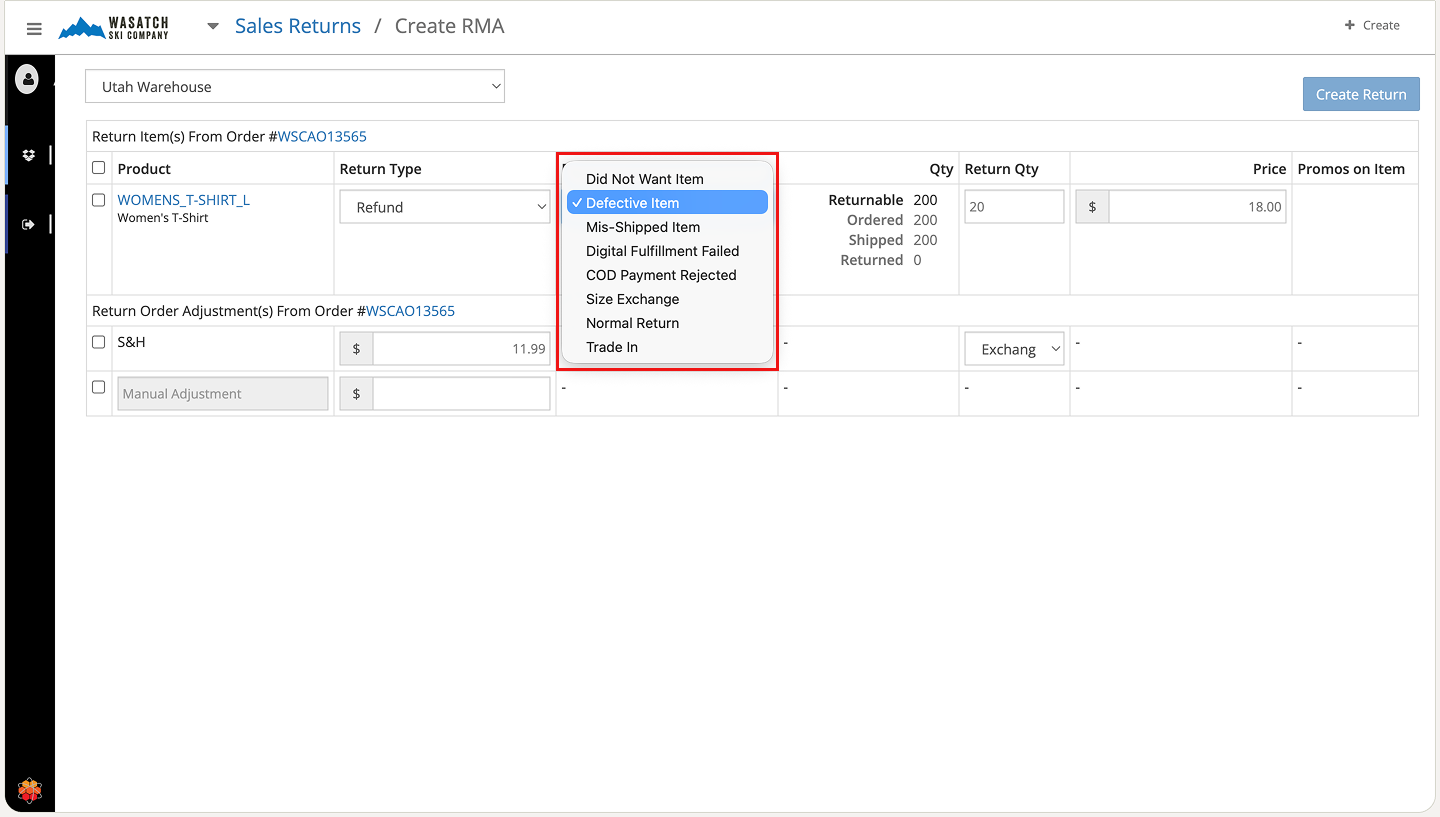The image size is (1440, 817).
Task: Click into the Return Qty field
Action: click(1014, 207)
